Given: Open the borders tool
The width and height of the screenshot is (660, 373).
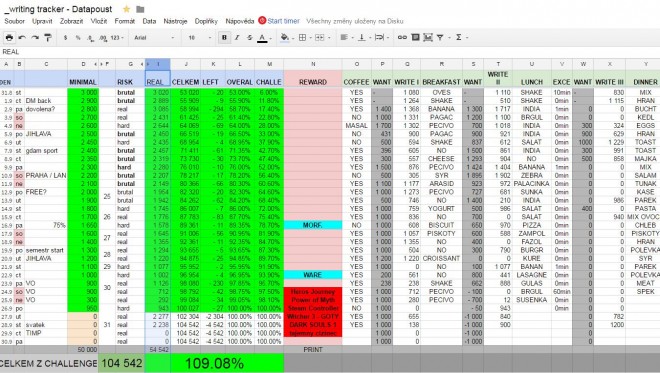Looking at the screenshot, I should click(x=302, y=37).
